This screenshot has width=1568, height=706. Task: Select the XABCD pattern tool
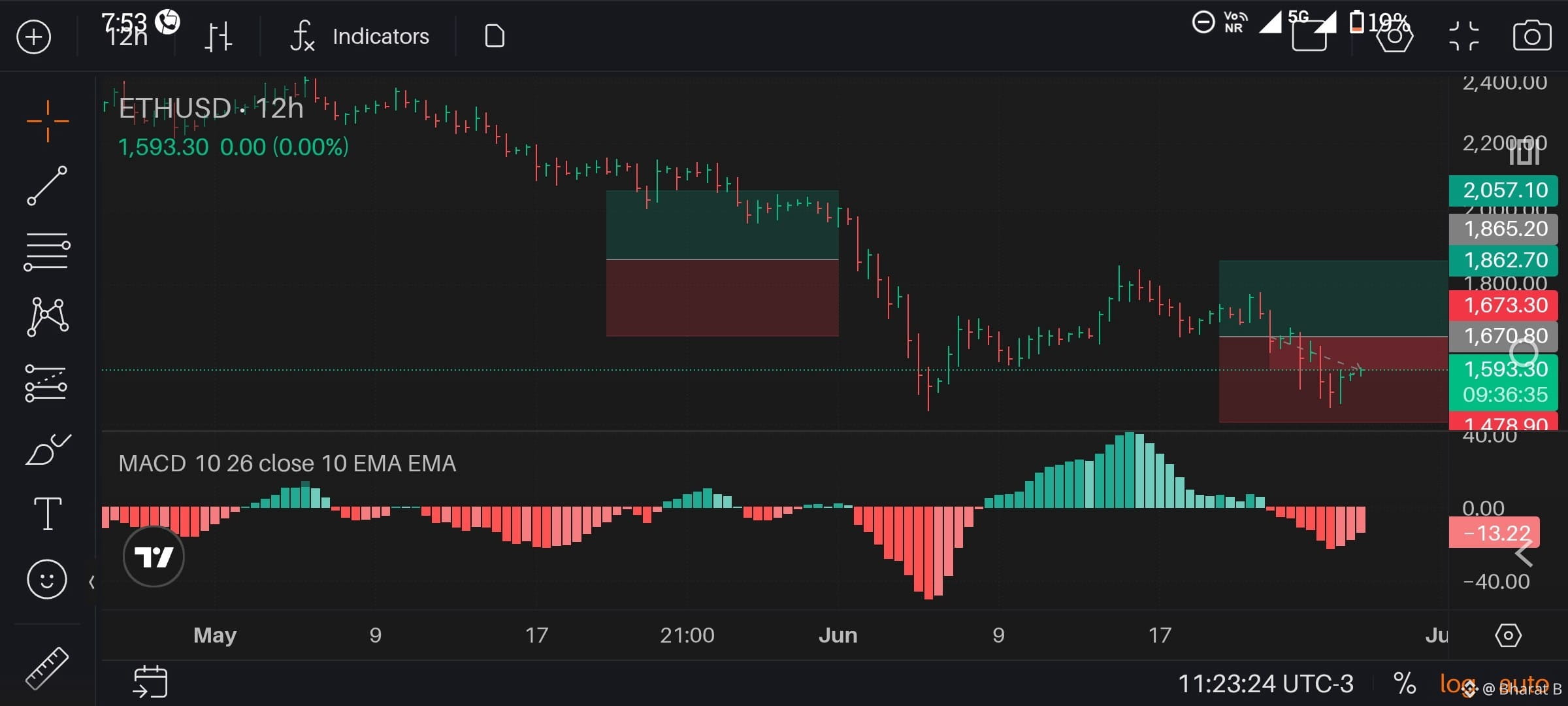(47, 316)
